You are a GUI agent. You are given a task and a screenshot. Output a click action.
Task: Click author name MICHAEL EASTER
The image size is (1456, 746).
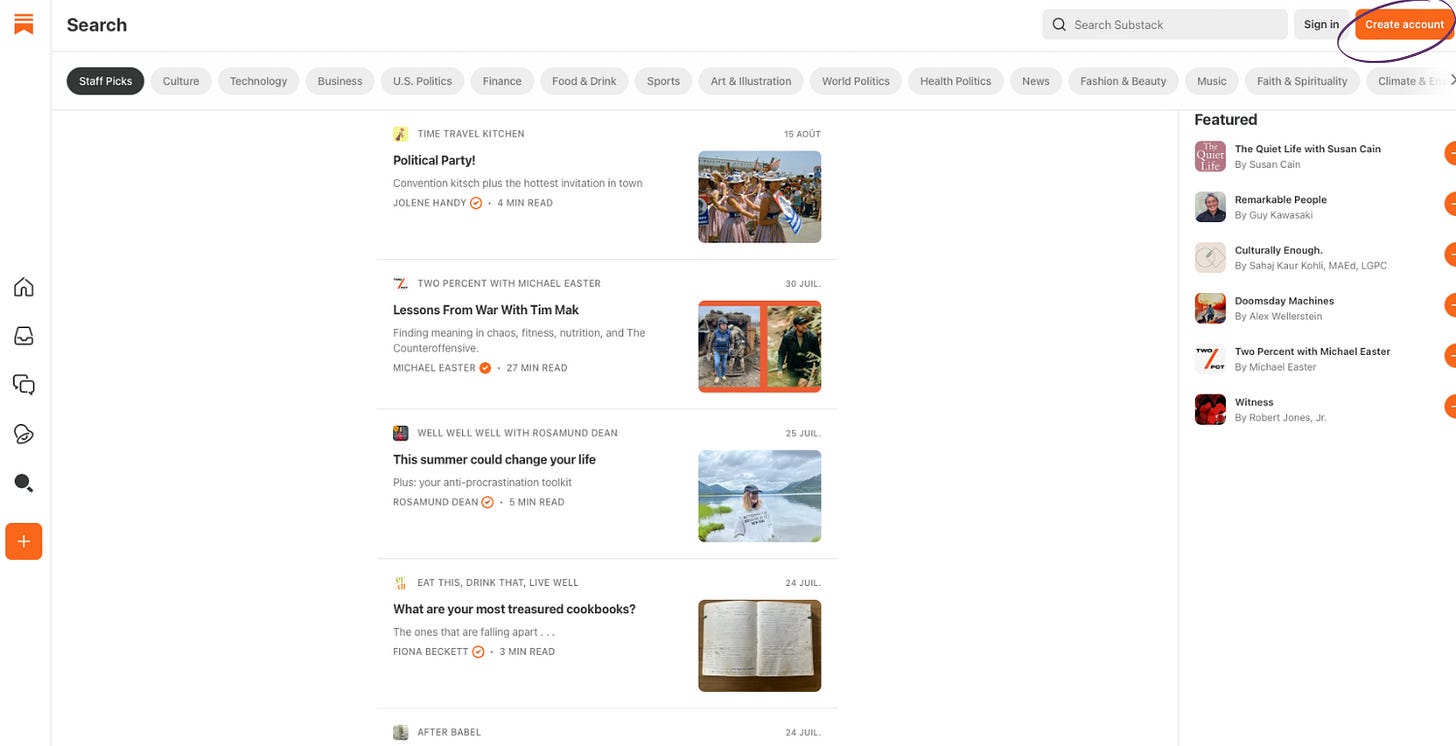tap(434, 368)
